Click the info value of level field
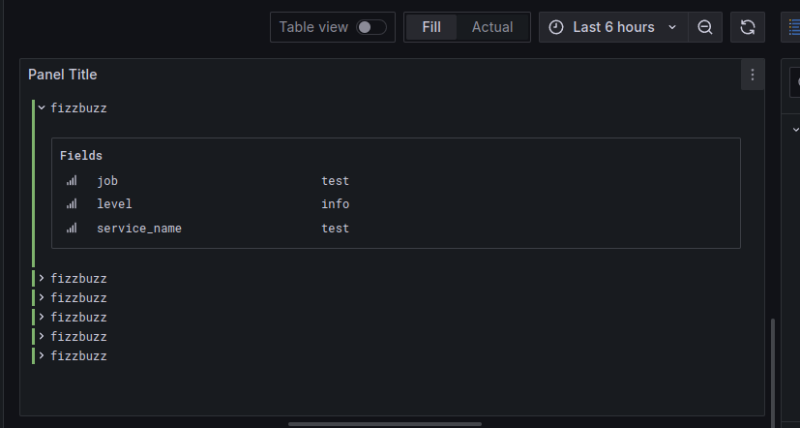The height and width of the screenshot is (428, 800). (335, 204)
